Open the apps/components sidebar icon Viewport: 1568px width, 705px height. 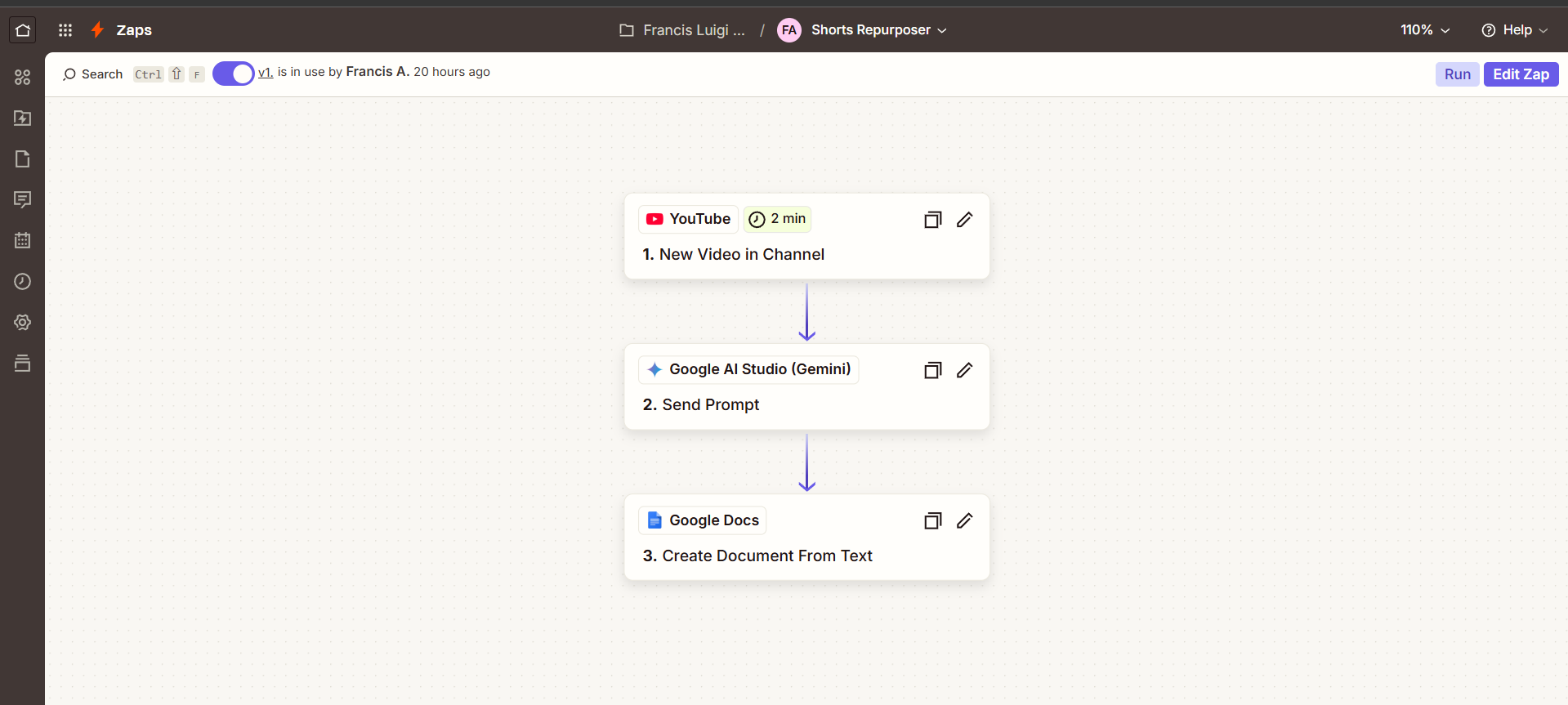(23, 78)
